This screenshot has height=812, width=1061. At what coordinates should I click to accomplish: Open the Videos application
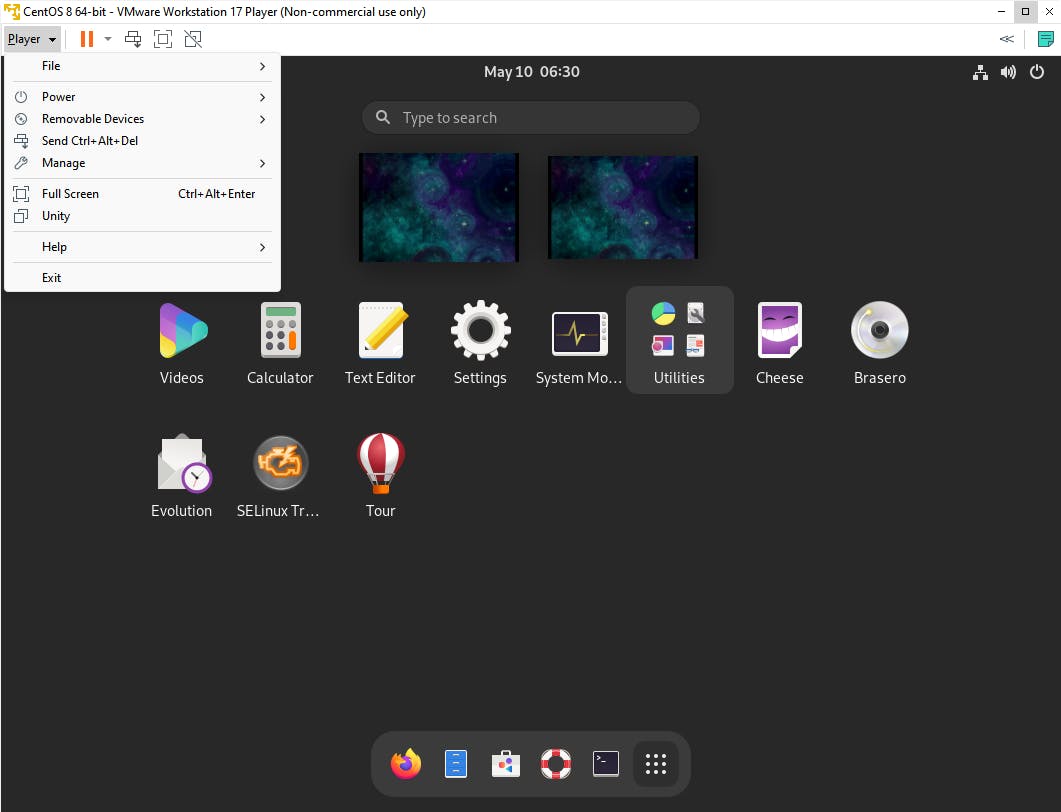point(182,342)
